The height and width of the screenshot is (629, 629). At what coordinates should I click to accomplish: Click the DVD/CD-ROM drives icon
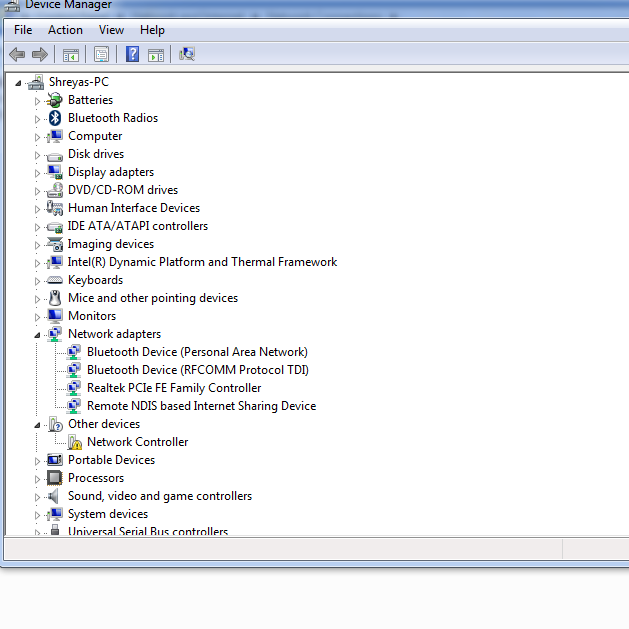click(x=55, y=190)
